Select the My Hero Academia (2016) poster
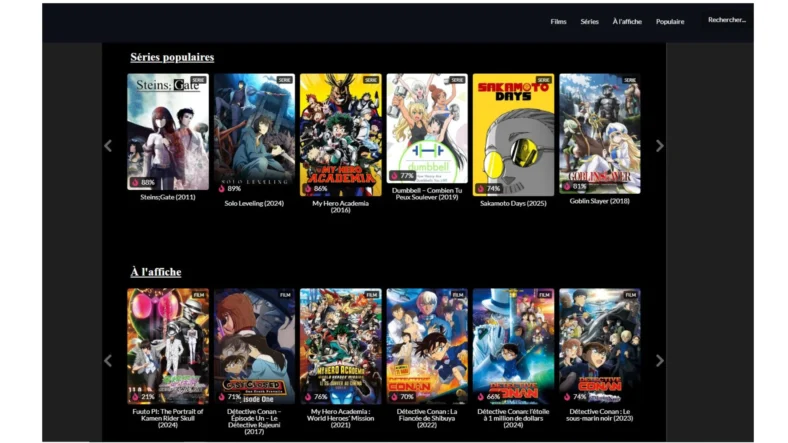Viewport: 788px width, 443px height. [x=340, y=132]
